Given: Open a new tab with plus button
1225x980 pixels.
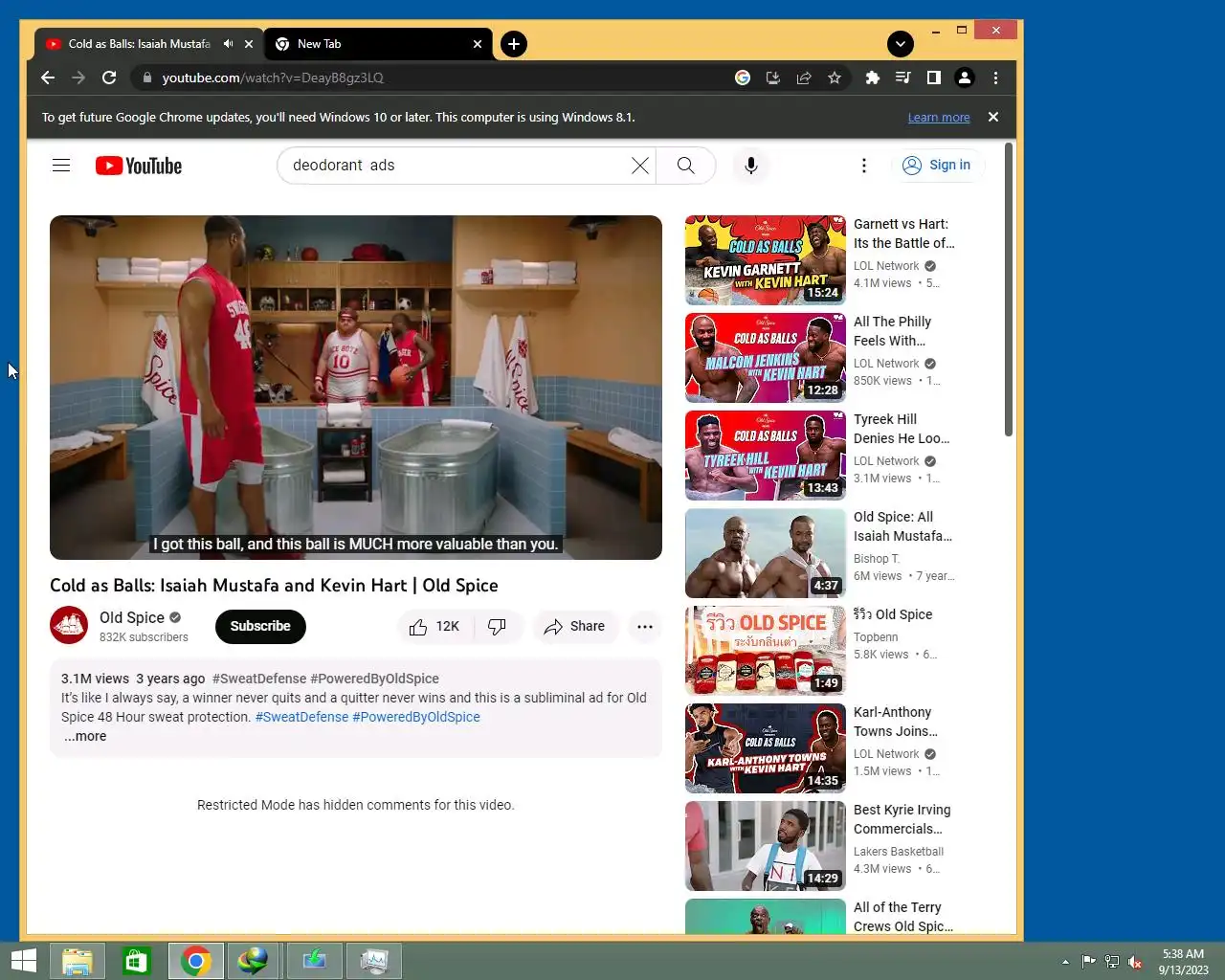Looking at the screenshot, I should coord(514,44).
